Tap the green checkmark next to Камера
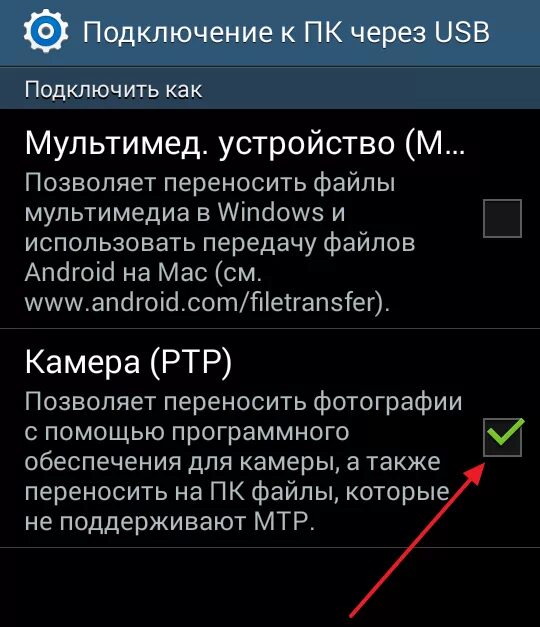The height and width of the screenshot is (627, 540). 505,432
